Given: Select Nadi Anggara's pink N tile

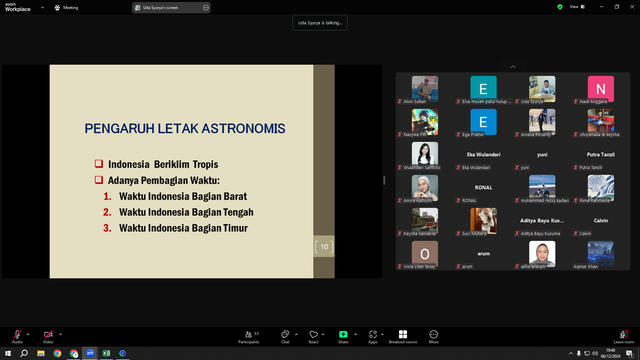Looking at the screenshot, I should (600, 90).
